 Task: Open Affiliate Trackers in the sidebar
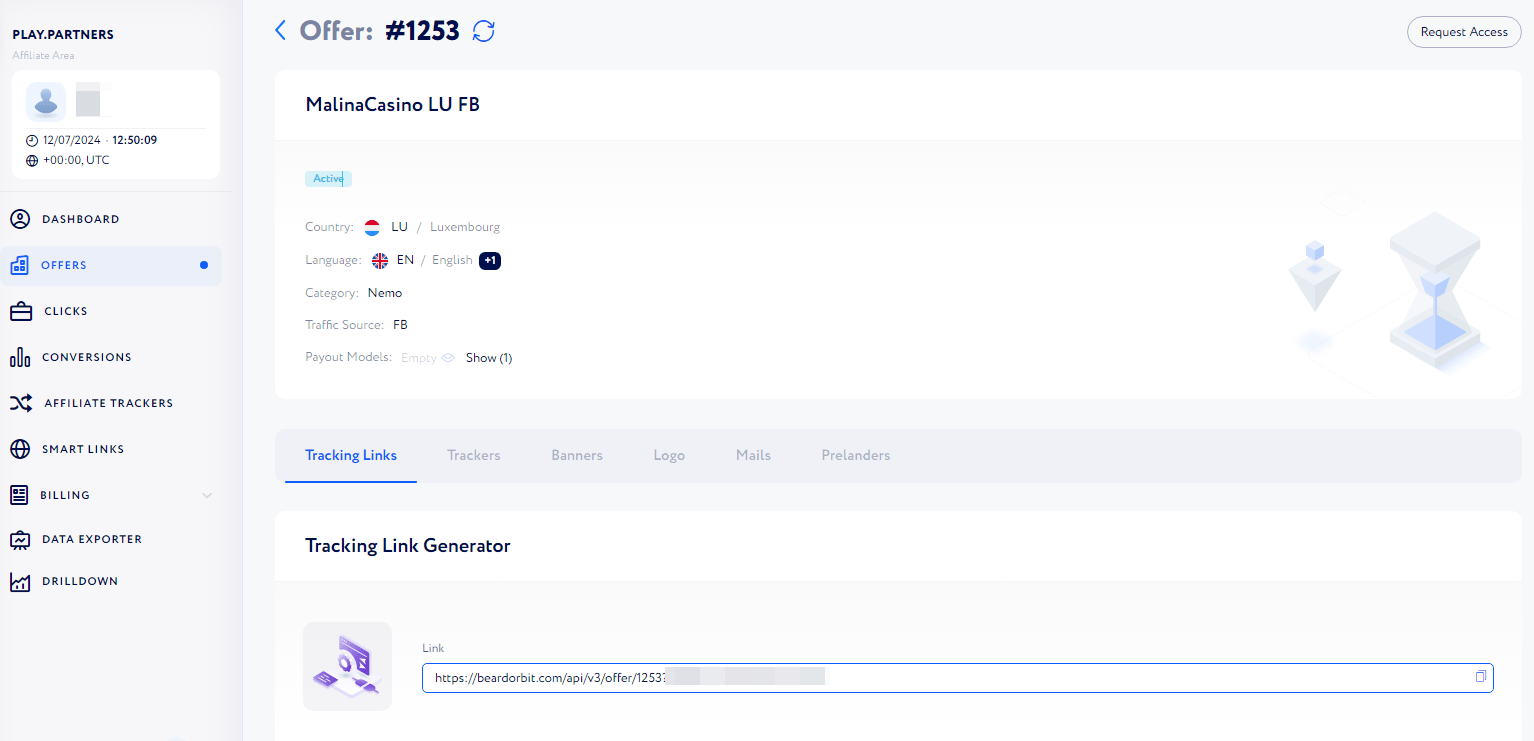[x=111, y=403]
